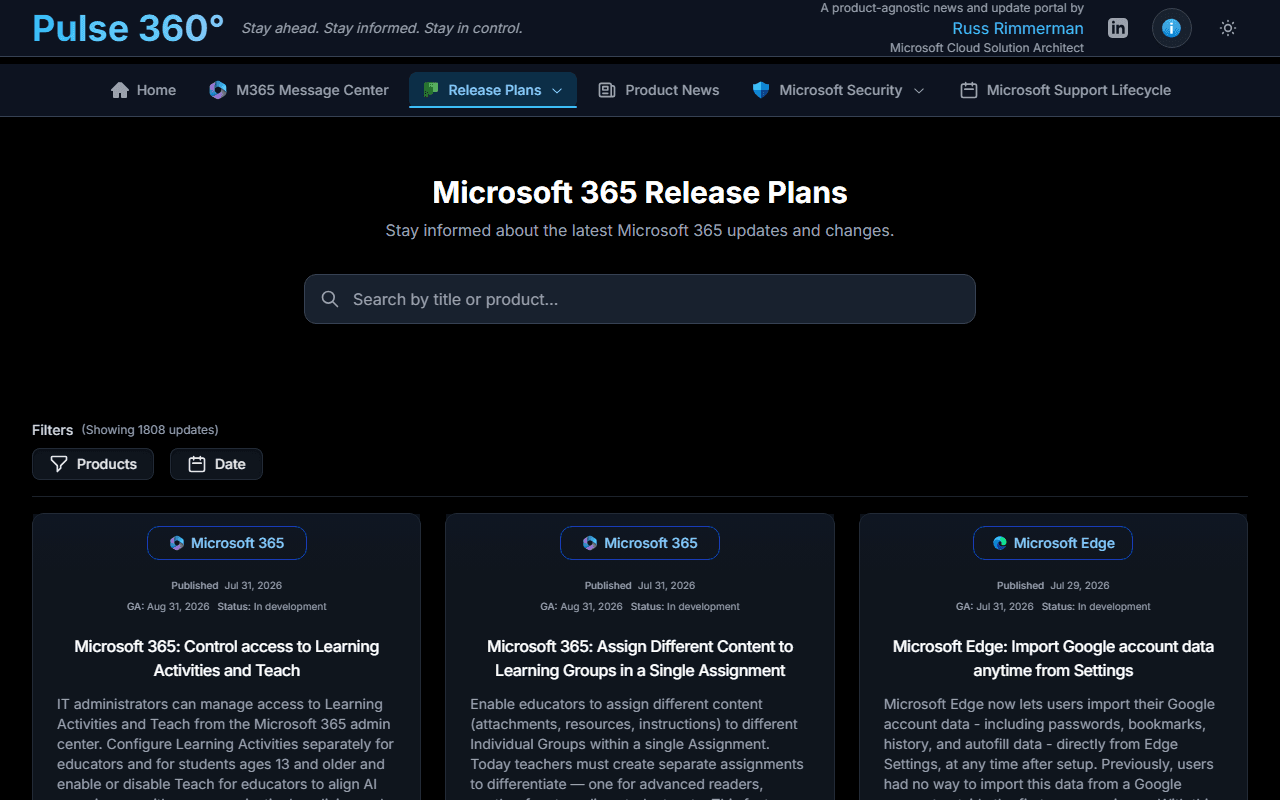
Task: Click the info circle icon
Action: (x=1172, y=28)
